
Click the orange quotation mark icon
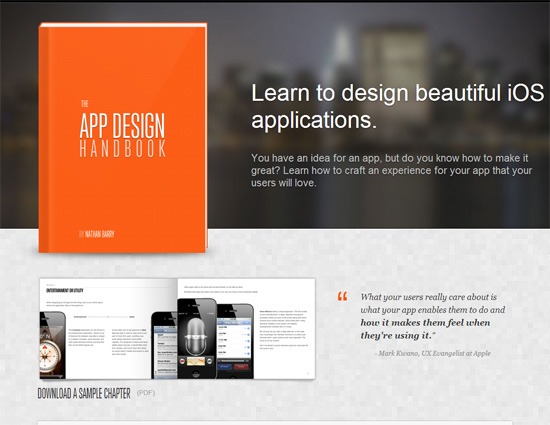tap(342, 296)
